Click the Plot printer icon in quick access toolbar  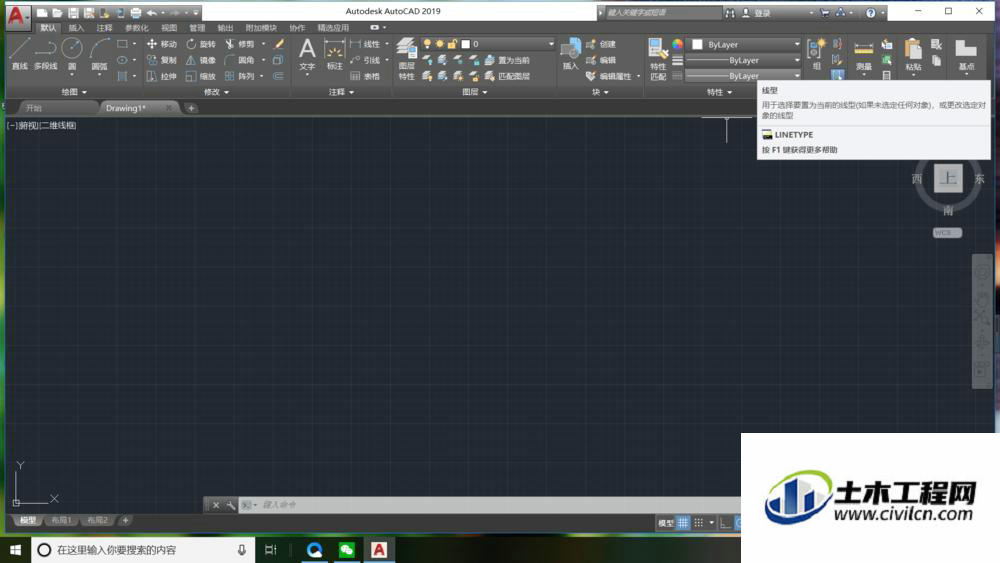[136, 13]
